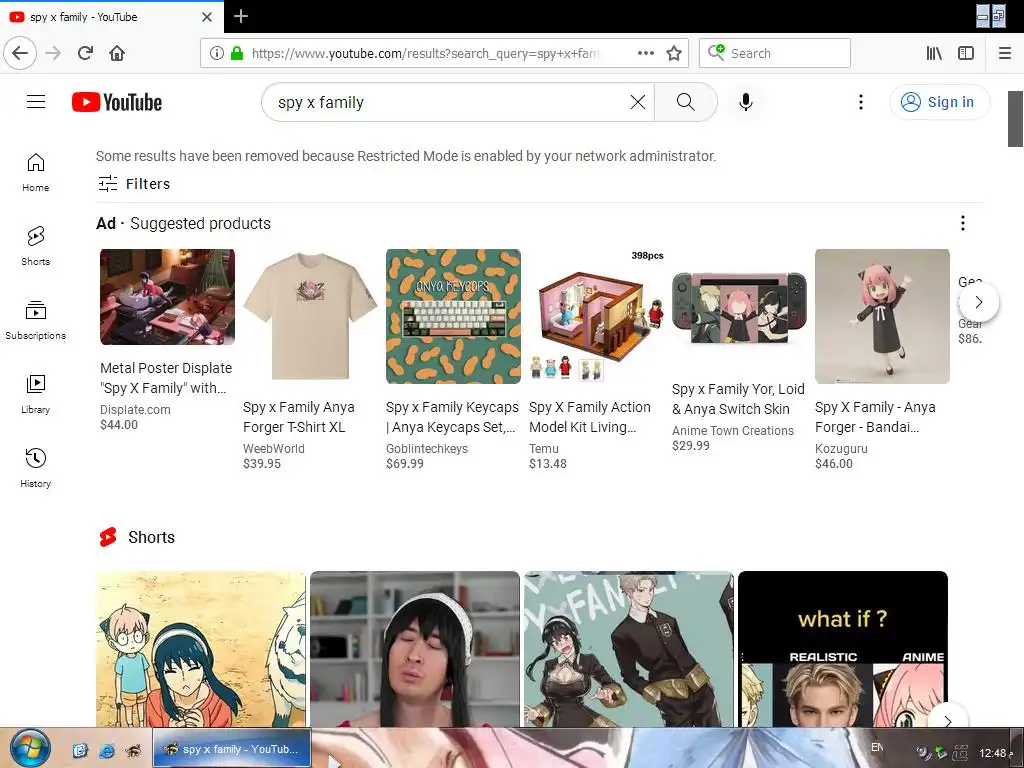Open the browser Home page icon

(x=117, y=53)
